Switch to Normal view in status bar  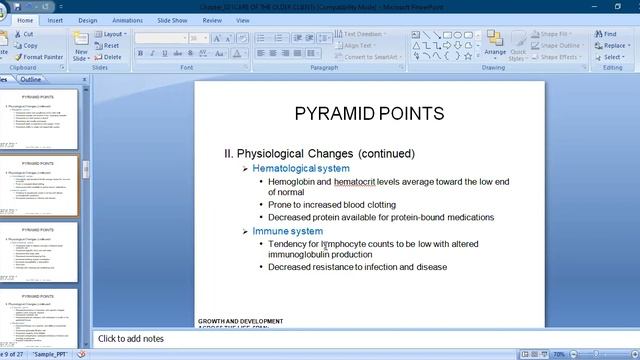pyautogui.click(x=525, y=354)
